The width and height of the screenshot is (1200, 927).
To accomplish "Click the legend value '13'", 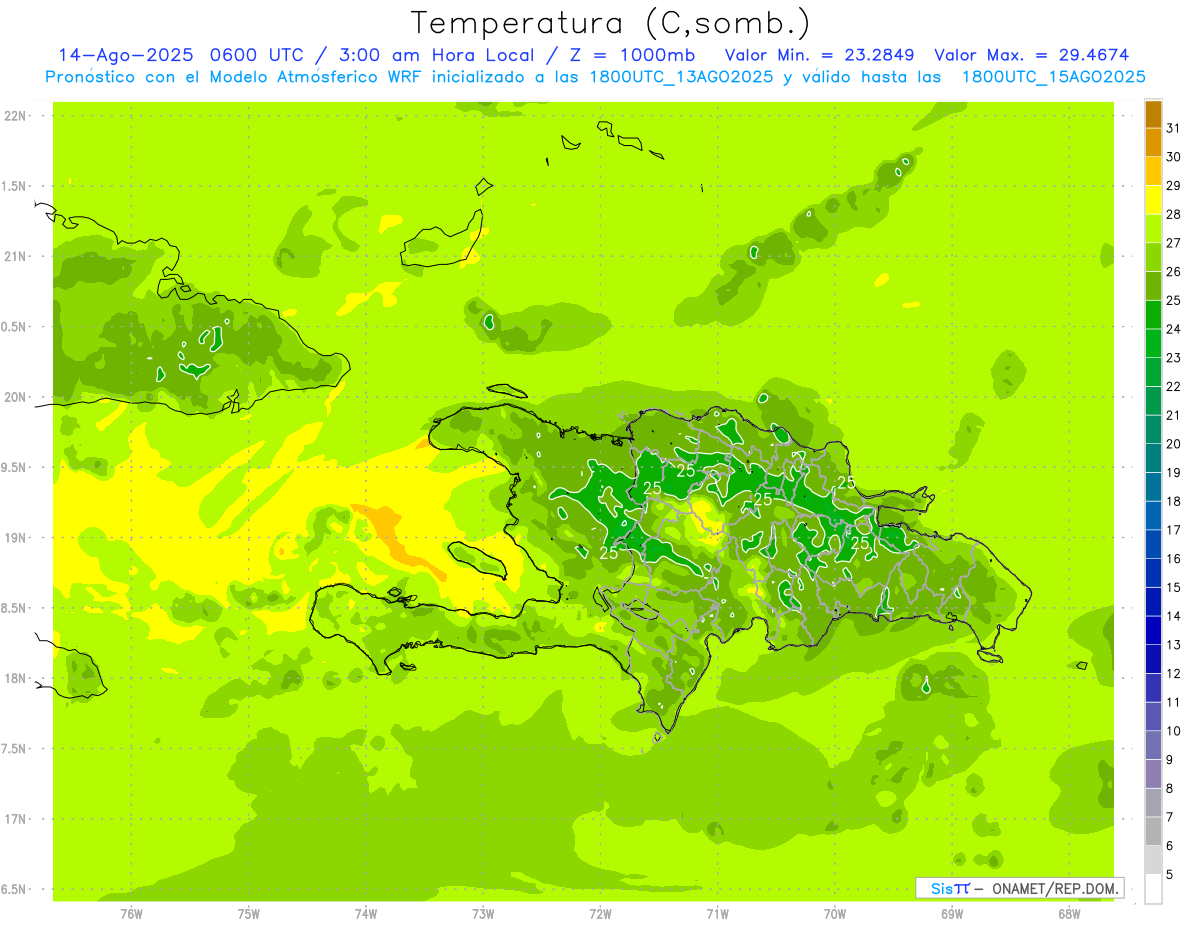I will (1173, 645).
